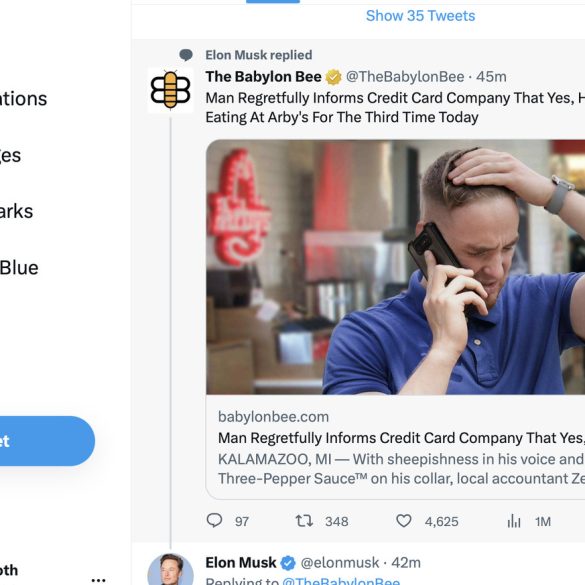Retweet the Babylon Bee tweet
The height and width of the screenshot is (585, 585).
pos(304,520)
